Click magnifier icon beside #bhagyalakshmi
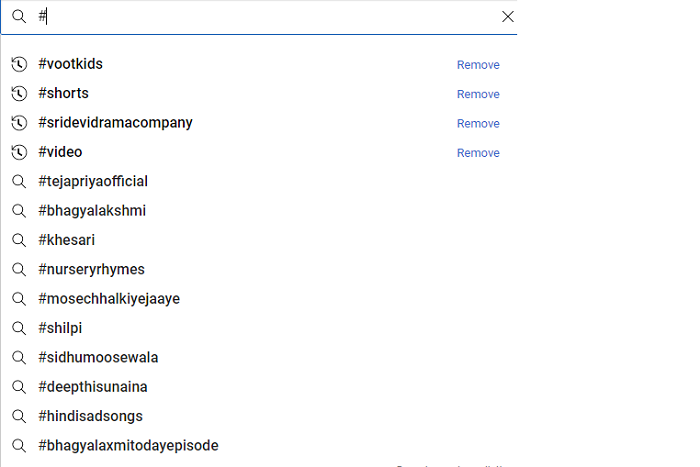This screenshot has height=467, width=700. [19, 211]
